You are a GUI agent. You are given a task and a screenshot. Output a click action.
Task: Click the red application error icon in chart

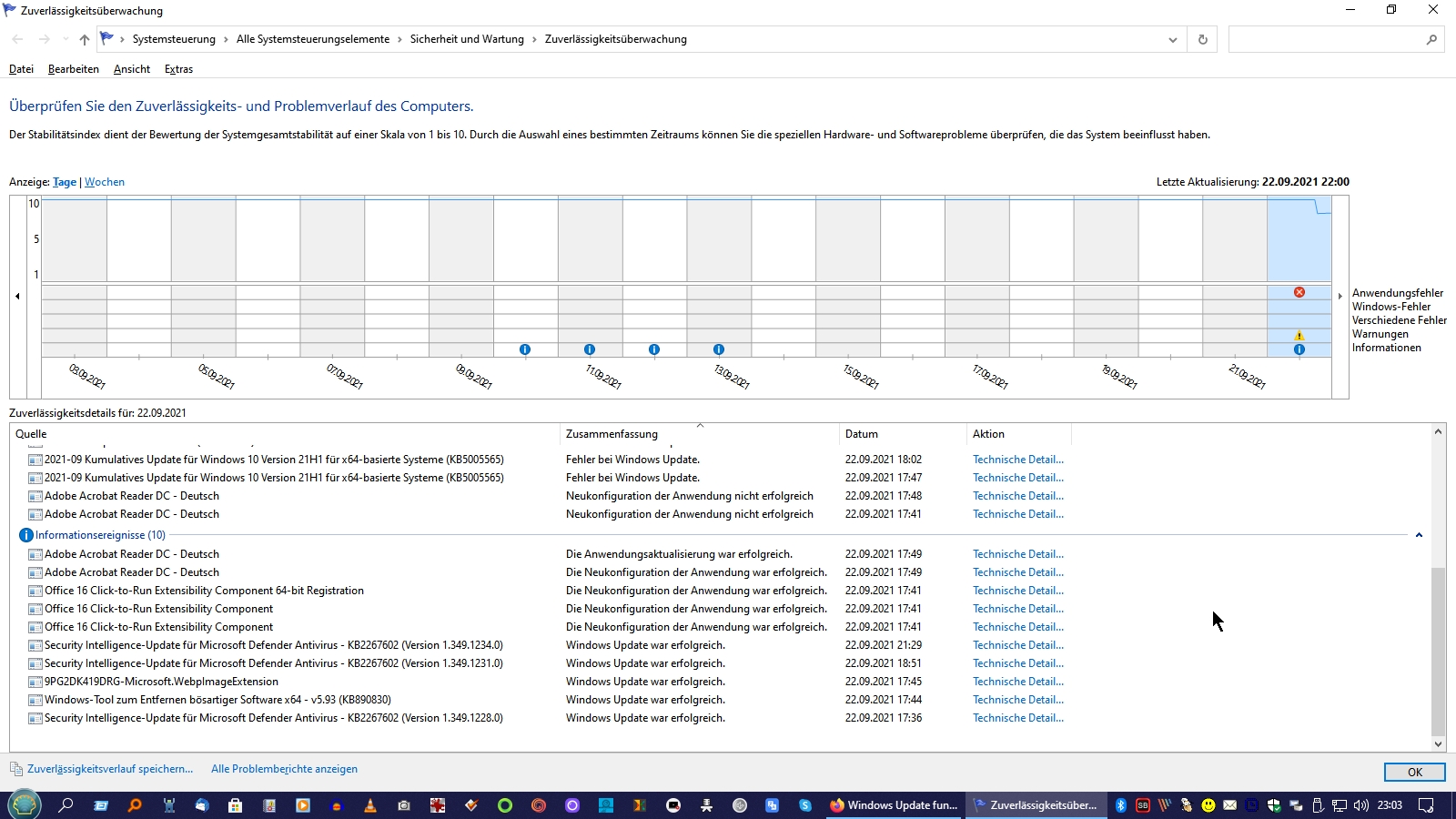[1299, 292]
